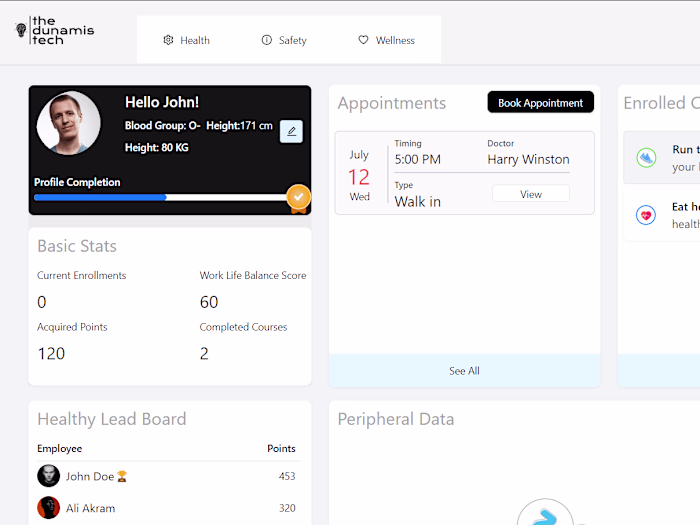The width and height of the screenshot is (700, 525).
Task: Click the profile completion badge checkmark
Action: (299, 197)
